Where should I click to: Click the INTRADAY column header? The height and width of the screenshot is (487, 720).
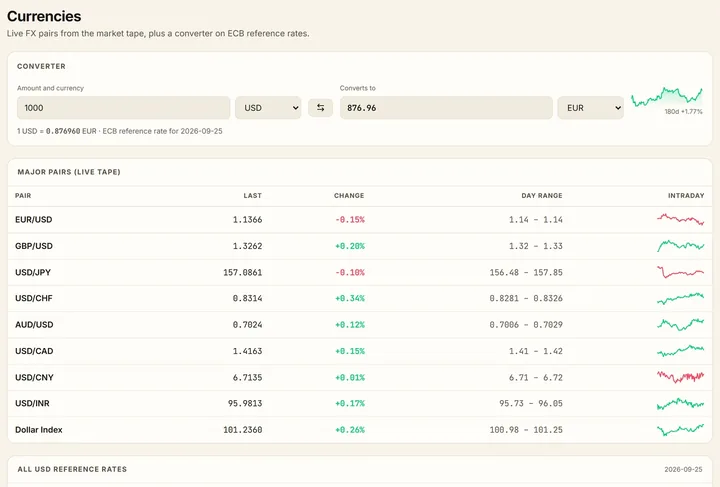click(x=686, y=196)
